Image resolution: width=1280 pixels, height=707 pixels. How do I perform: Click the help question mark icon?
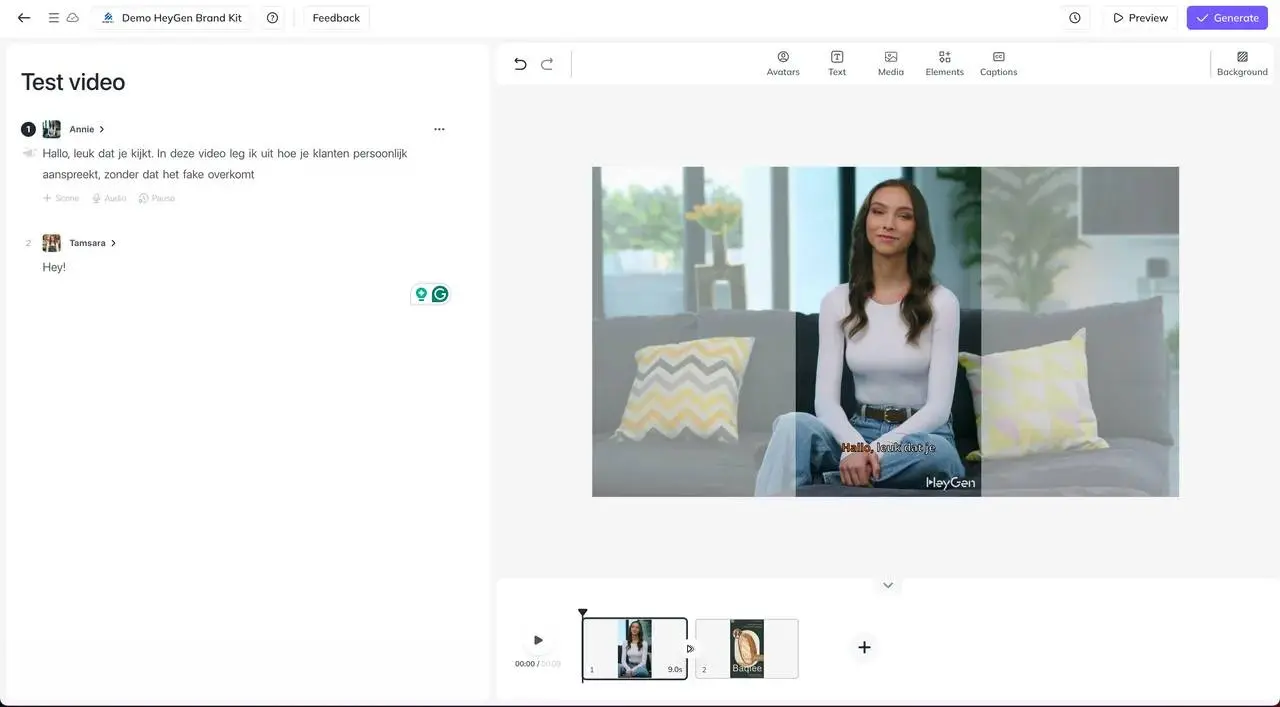(272, 18)
